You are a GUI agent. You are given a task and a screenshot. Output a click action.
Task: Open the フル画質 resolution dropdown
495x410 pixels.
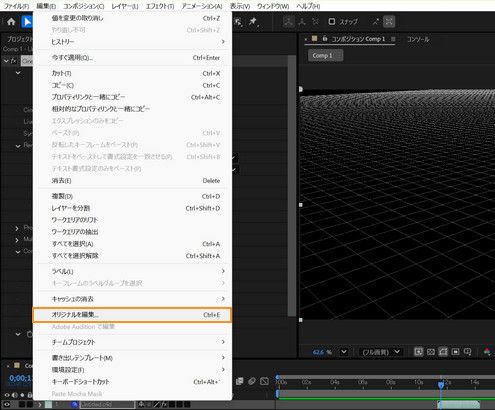[x=381, y=352]
